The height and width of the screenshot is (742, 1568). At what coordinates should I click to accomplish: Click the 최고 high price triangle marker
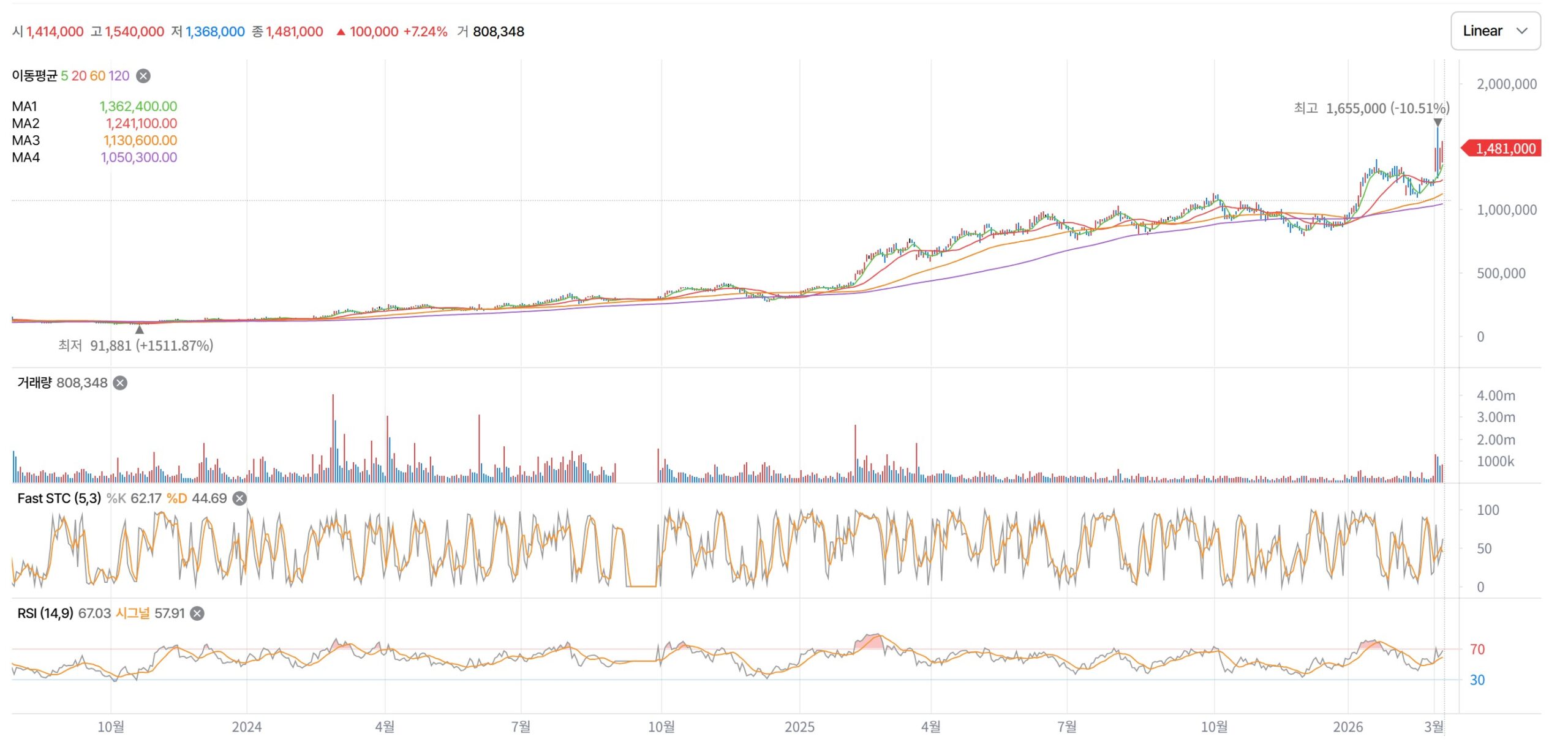pyautogui.click(x=1438, y=123)
